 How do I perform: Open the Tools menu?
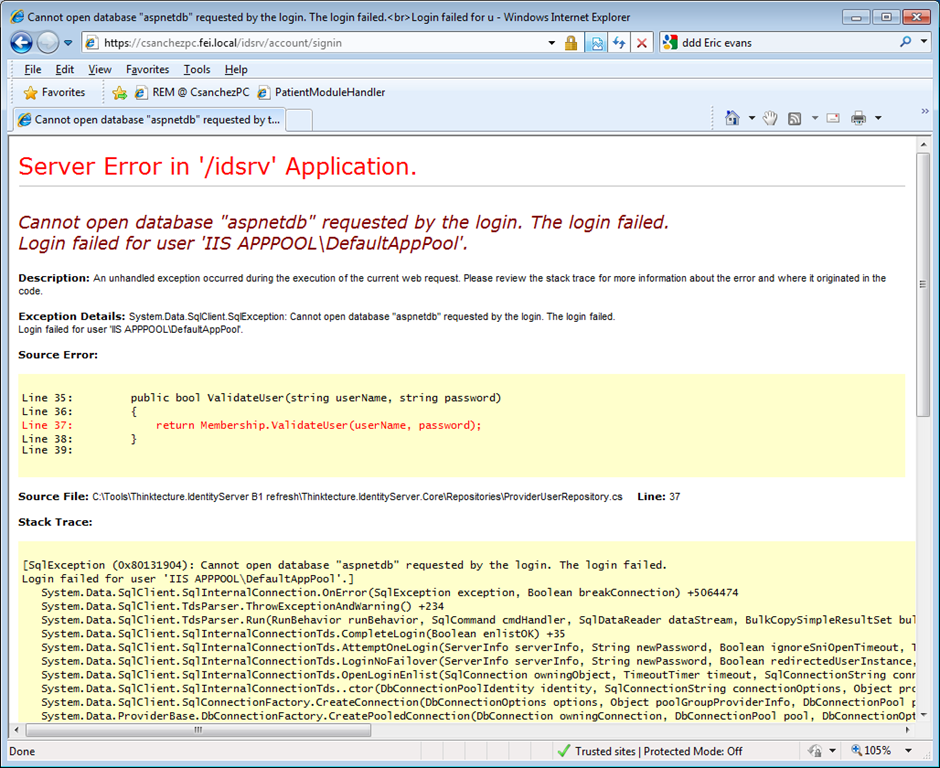[197, 70]
